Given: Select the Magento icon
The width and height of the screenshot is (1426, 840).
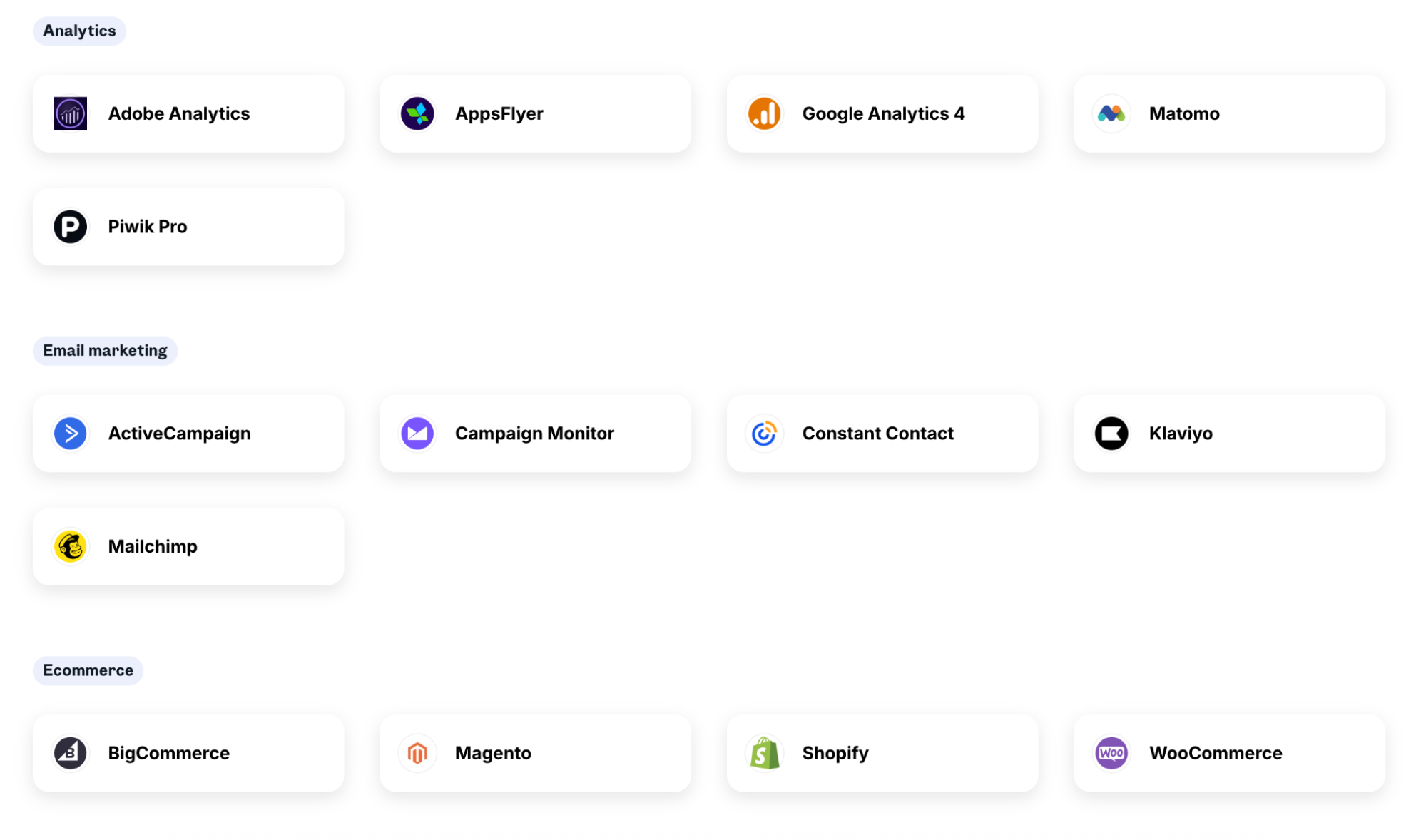Looking at the screenshot, I should (417, 752).
